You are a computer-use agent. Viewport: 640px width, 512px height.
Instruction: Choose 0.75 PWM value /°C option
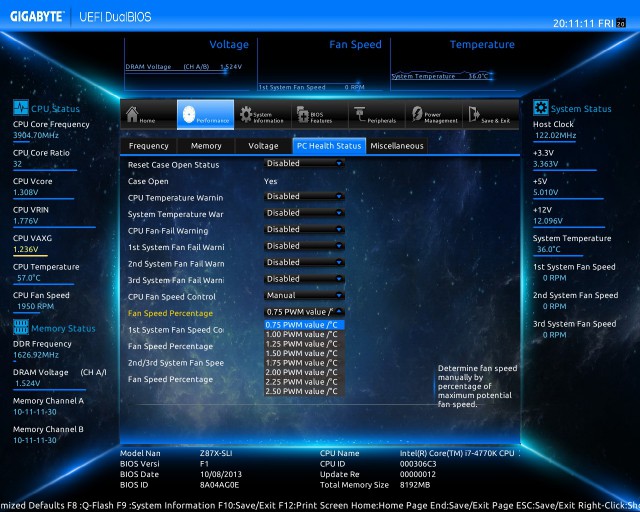304,325
